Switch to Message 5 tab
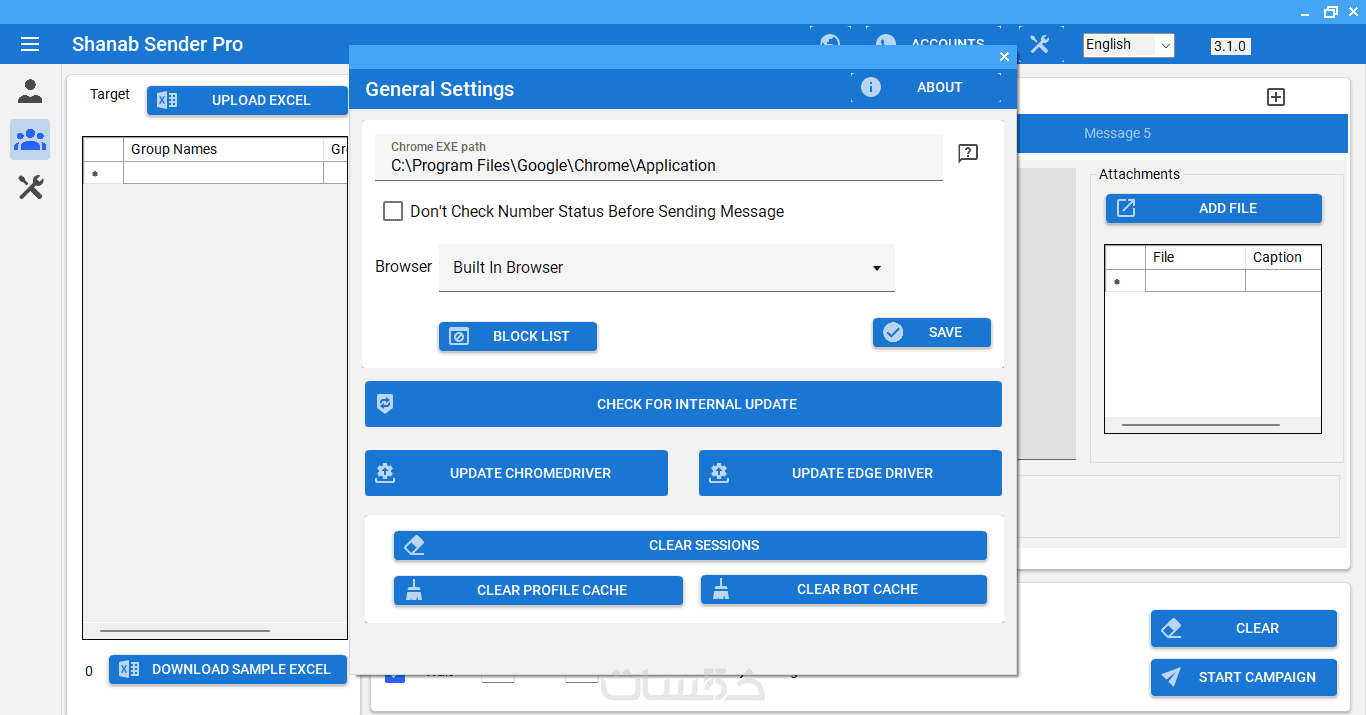This screenshot has height=715, width=1366. coord(1117,133)
